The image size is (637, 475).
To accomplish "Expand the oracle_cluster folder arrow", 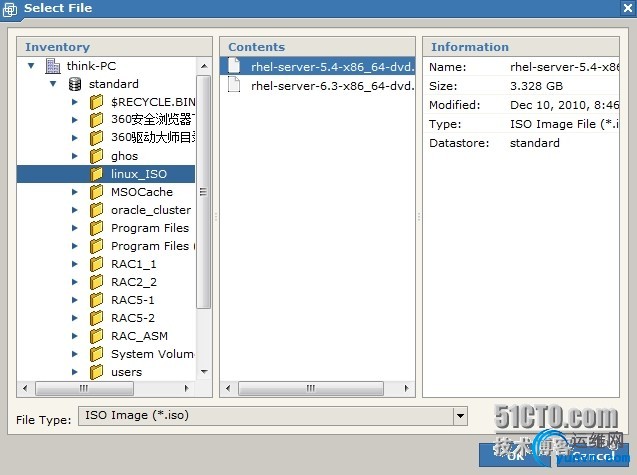I will click(74, 210).
